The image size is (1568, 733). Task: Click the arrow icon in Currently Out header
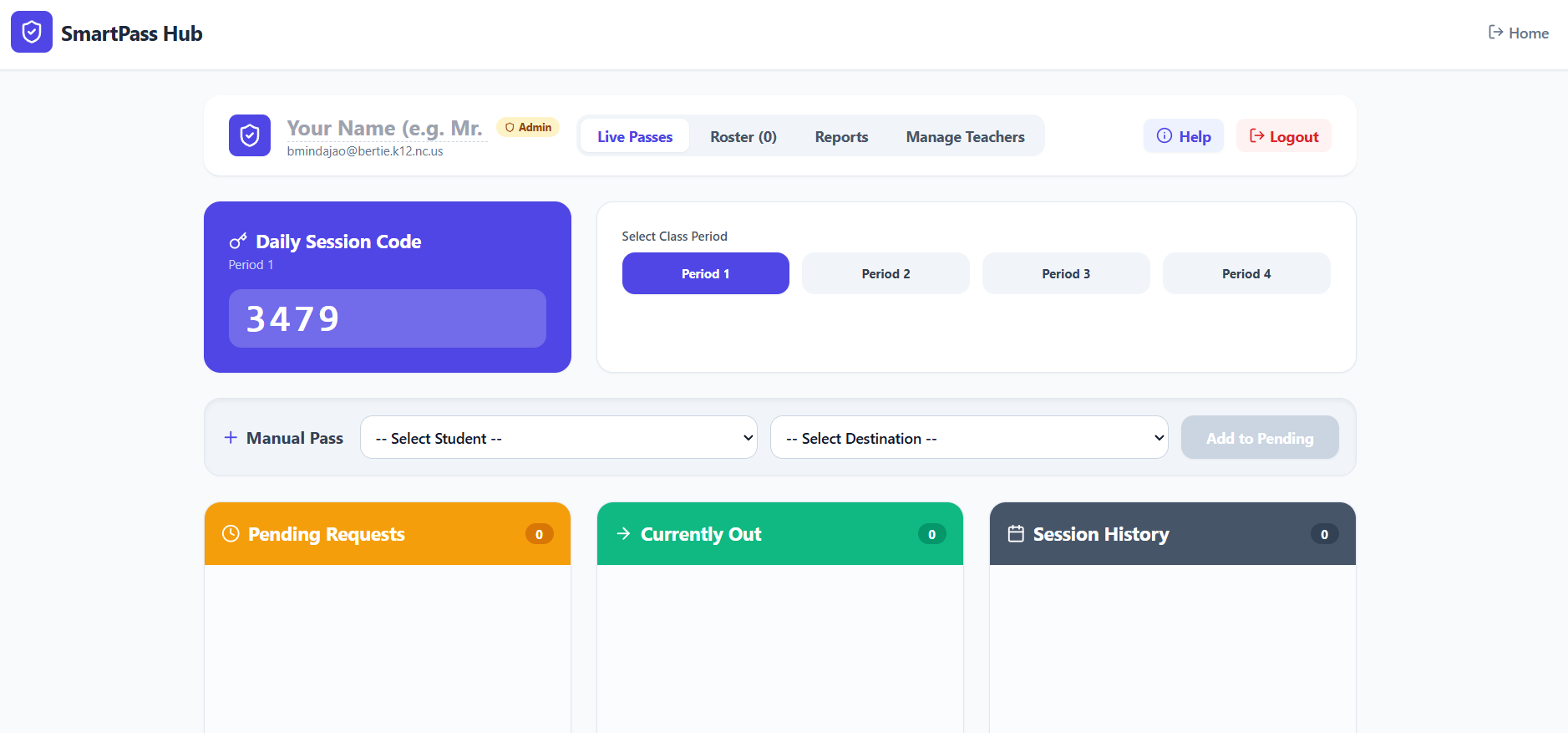point(623,533)
